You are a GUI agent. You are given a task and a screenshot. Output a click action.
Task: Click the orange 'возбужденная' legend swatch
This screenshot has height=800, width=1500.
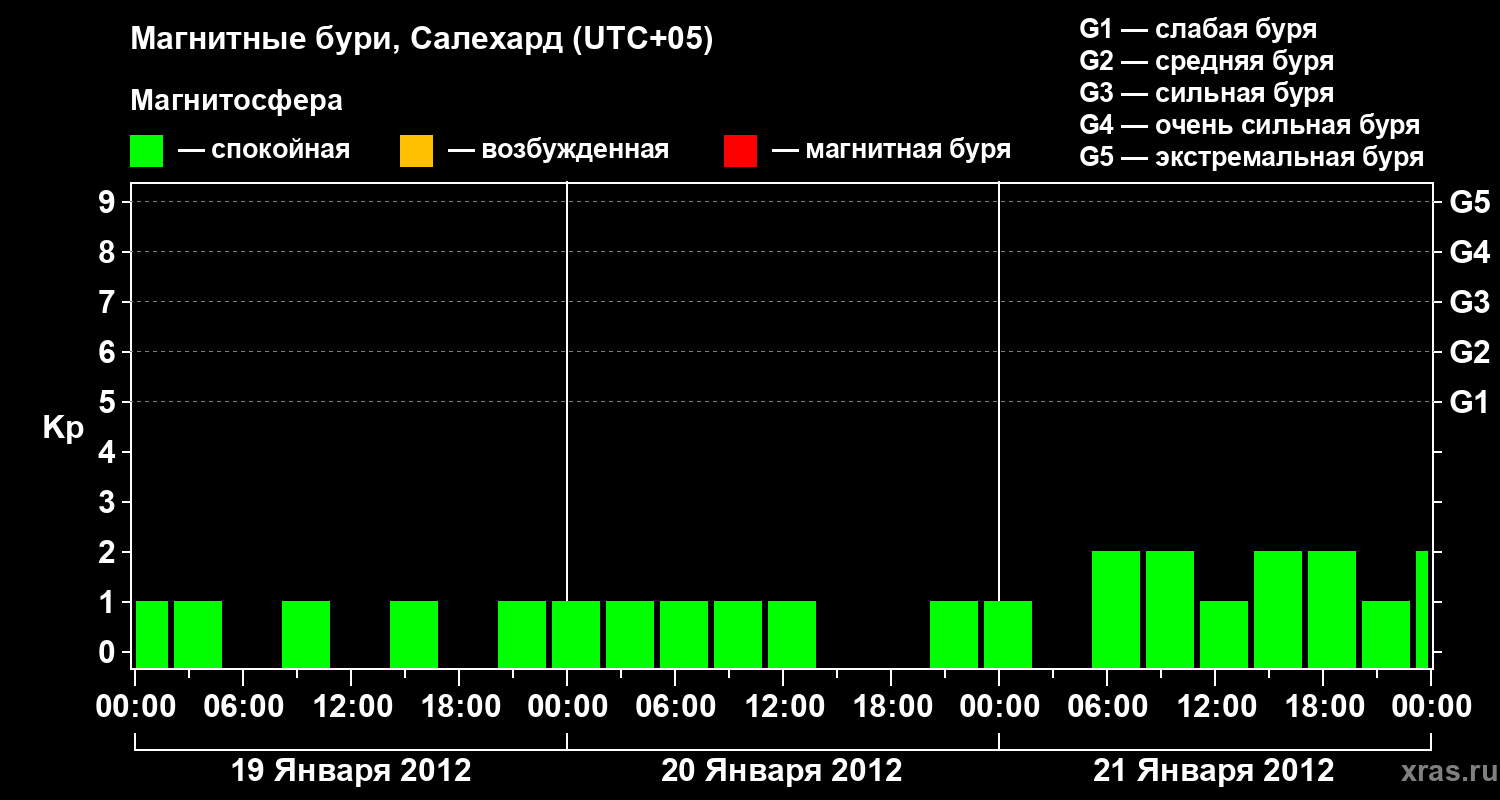416,151
